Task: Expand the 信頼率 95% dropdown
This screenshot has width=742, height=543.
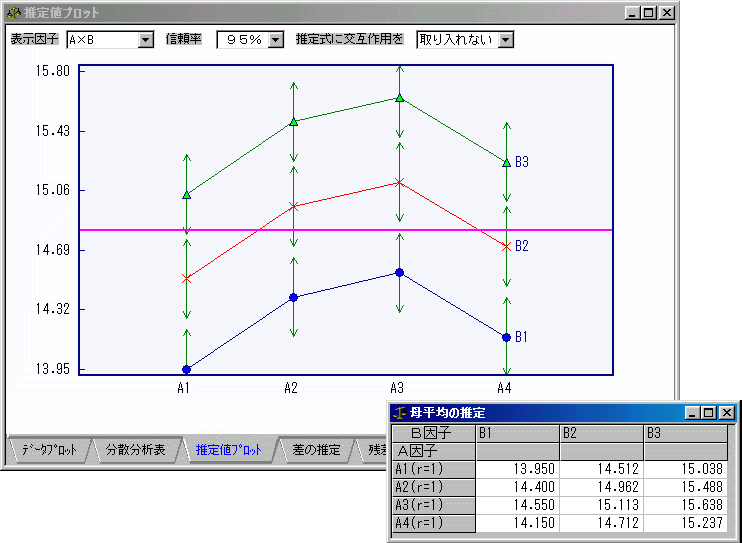Action: coord(276,40)
